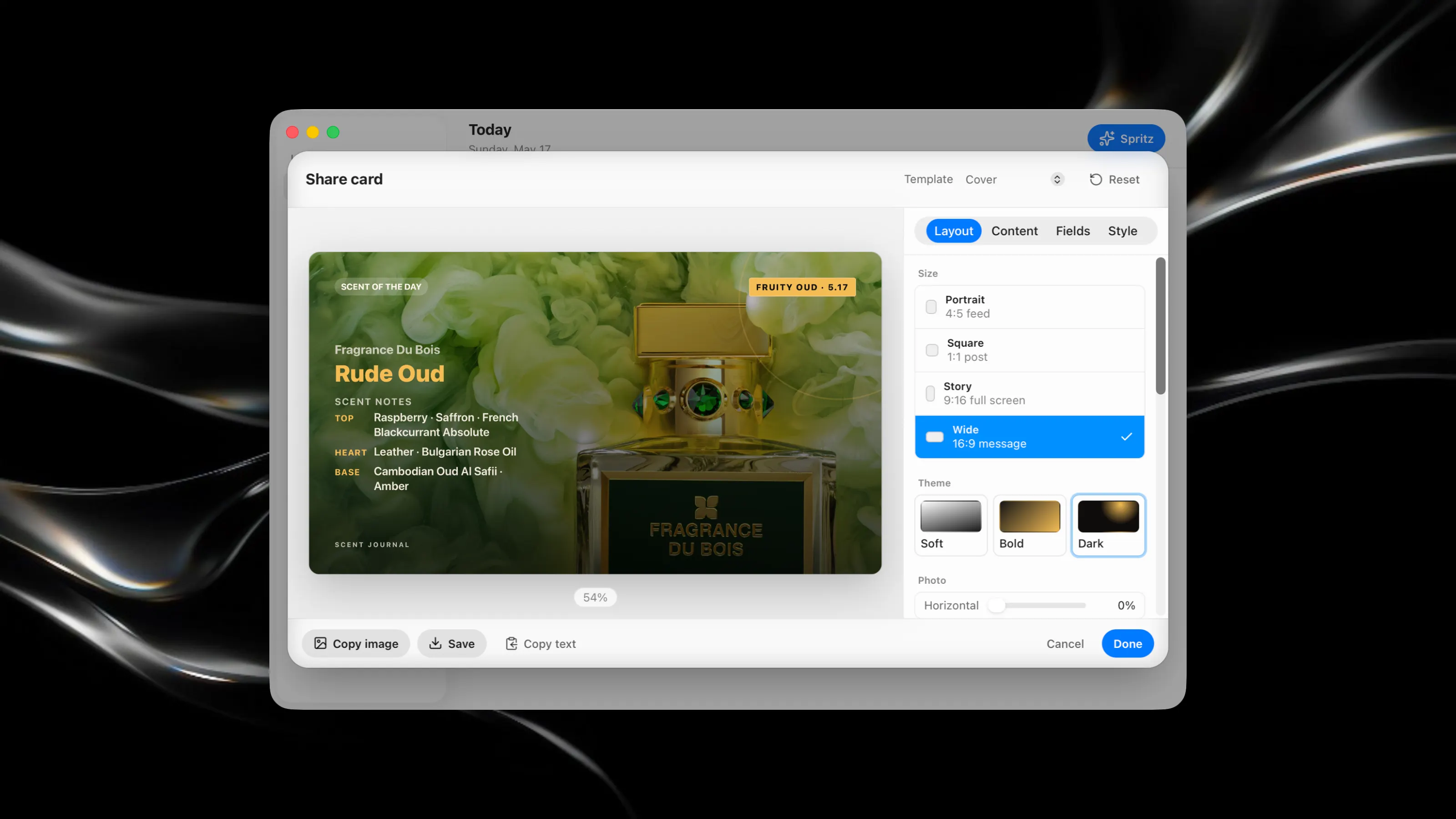Switch to the Layout tab
This screenshot has height=819, width=1456.
pyautogui.click(x=953, y=231)
